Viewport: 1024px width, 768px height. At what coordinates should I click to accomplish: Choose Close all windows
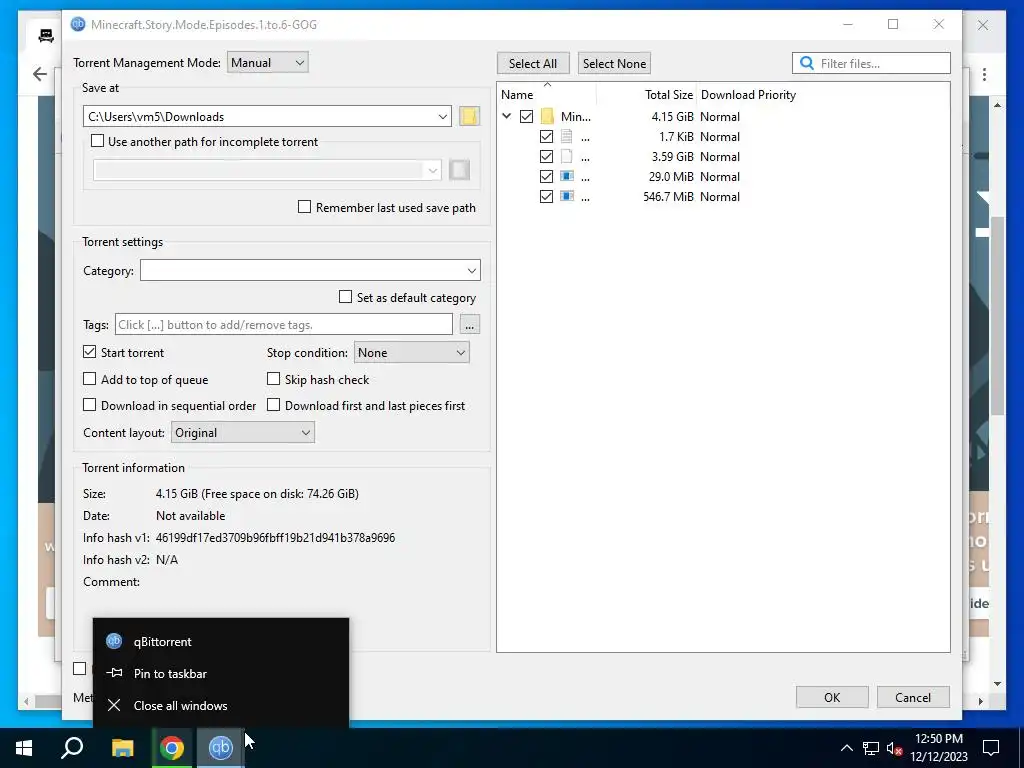(x=221, y=705)
